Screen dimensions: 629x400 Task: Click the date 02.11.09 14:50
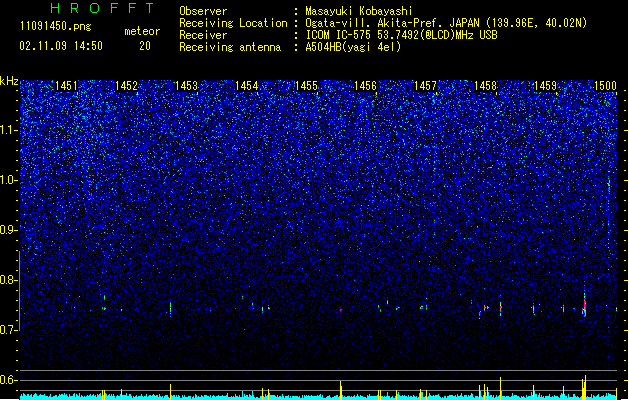pyautogui.click(x=61, y=46)
